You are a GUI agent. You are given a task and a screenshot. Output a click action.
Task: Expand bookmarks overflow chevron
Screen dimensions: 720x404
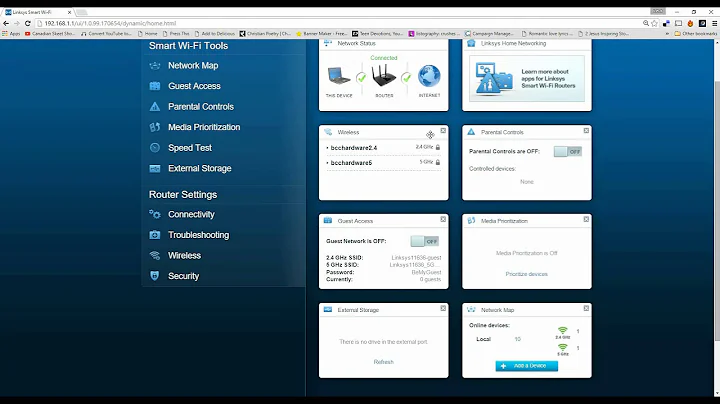667,34
